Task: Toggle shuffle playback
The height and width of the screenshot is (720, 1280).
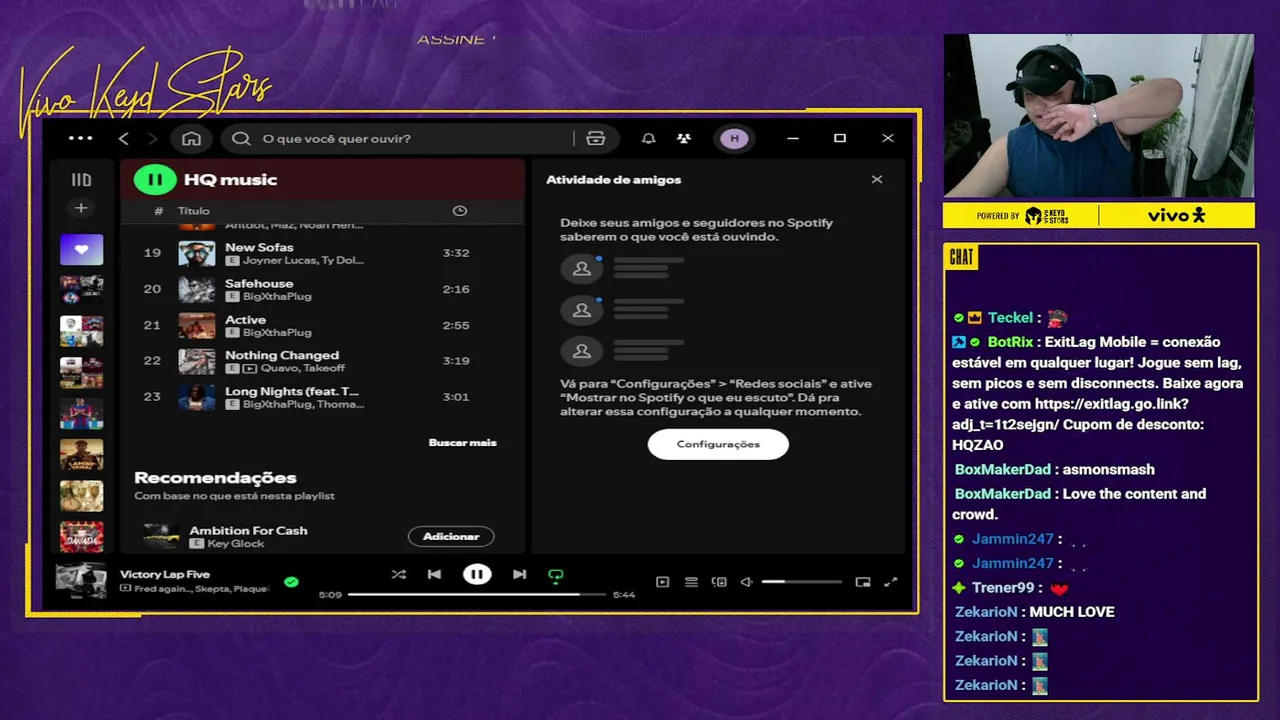Action: click(x=399, y=574)
